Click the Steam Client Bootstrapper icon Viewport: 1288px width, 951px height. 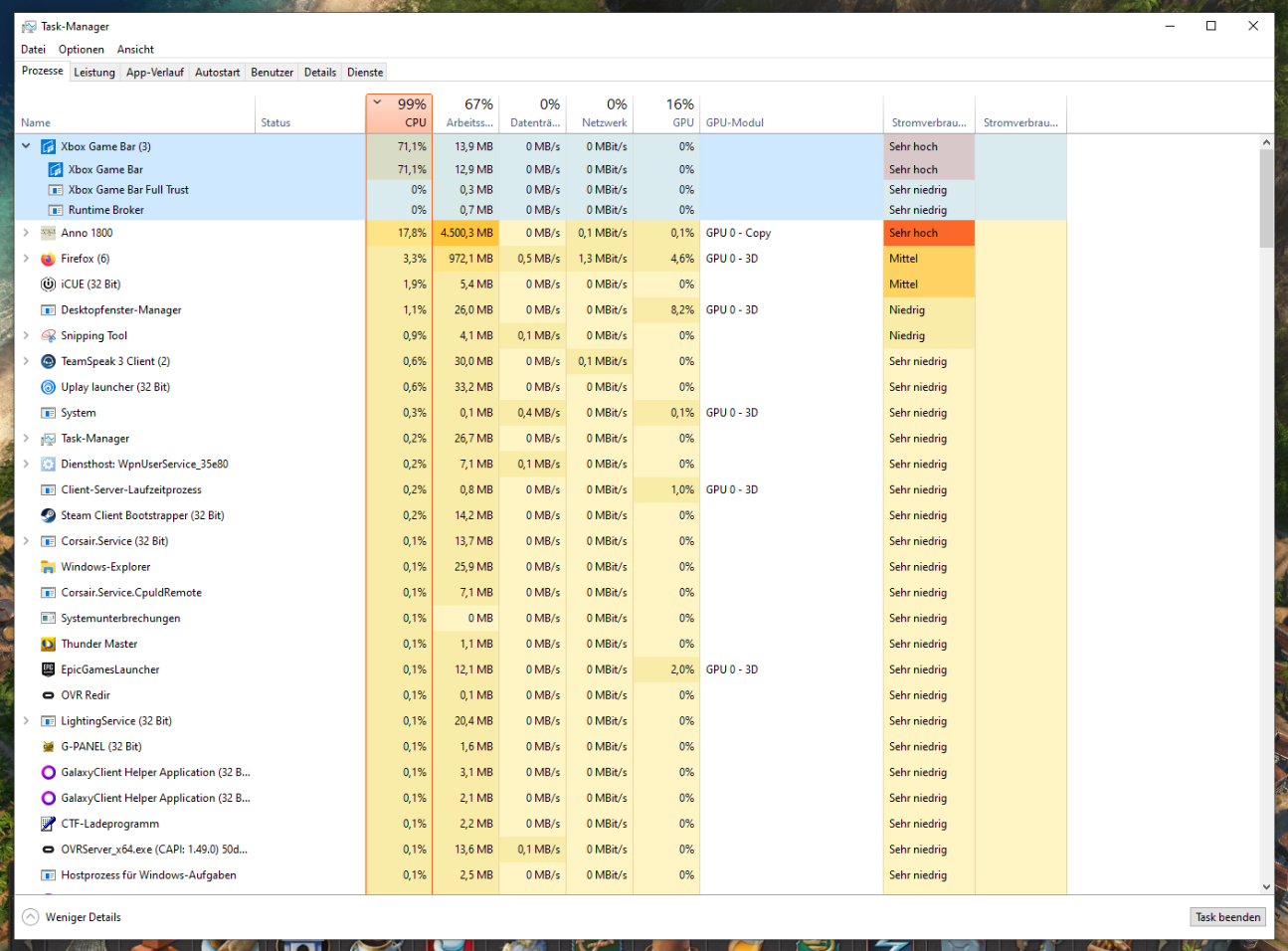click(48, 516)
